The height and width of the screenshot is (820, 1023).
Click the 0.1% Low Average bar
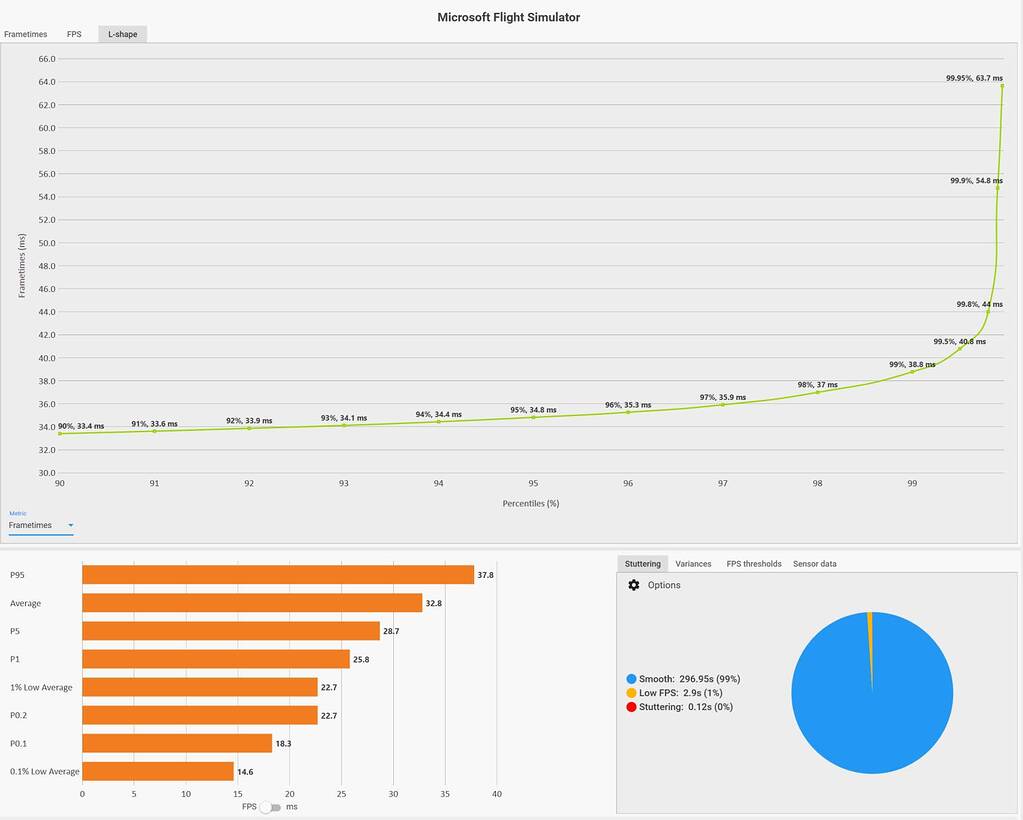tap(157, 772)
